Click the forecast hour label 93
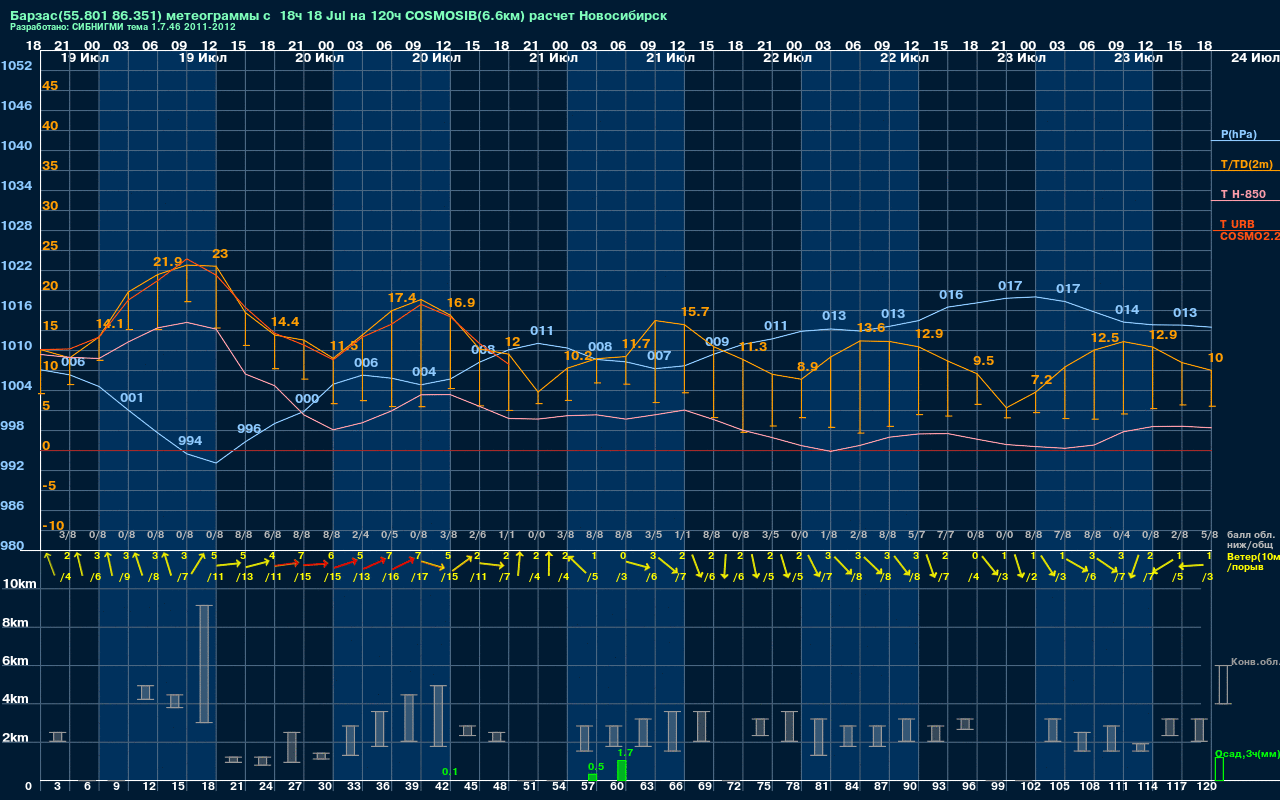The image size is (1280, 800). pos(937,788)
